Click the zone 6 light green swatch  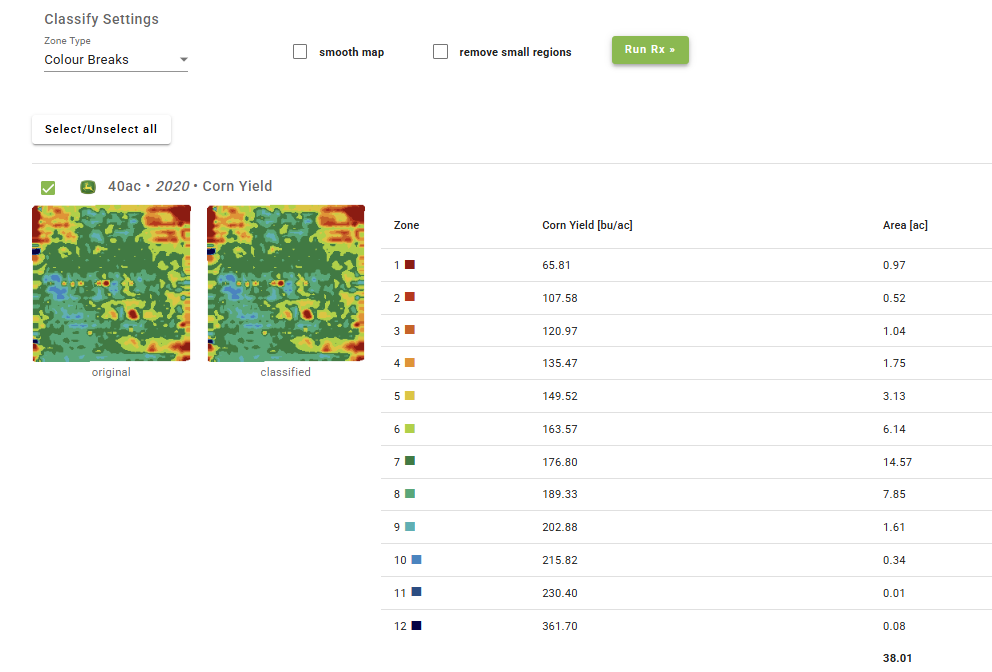[x=410, y=428]
